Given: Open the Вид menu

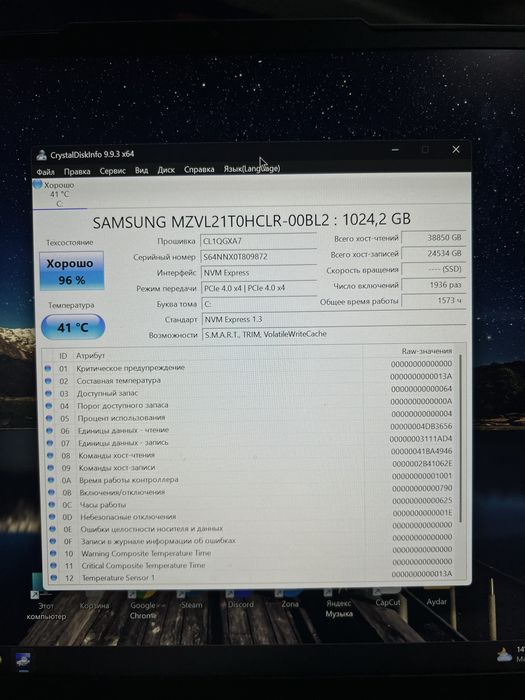Looking at the screenshot, I should [142, 171].
